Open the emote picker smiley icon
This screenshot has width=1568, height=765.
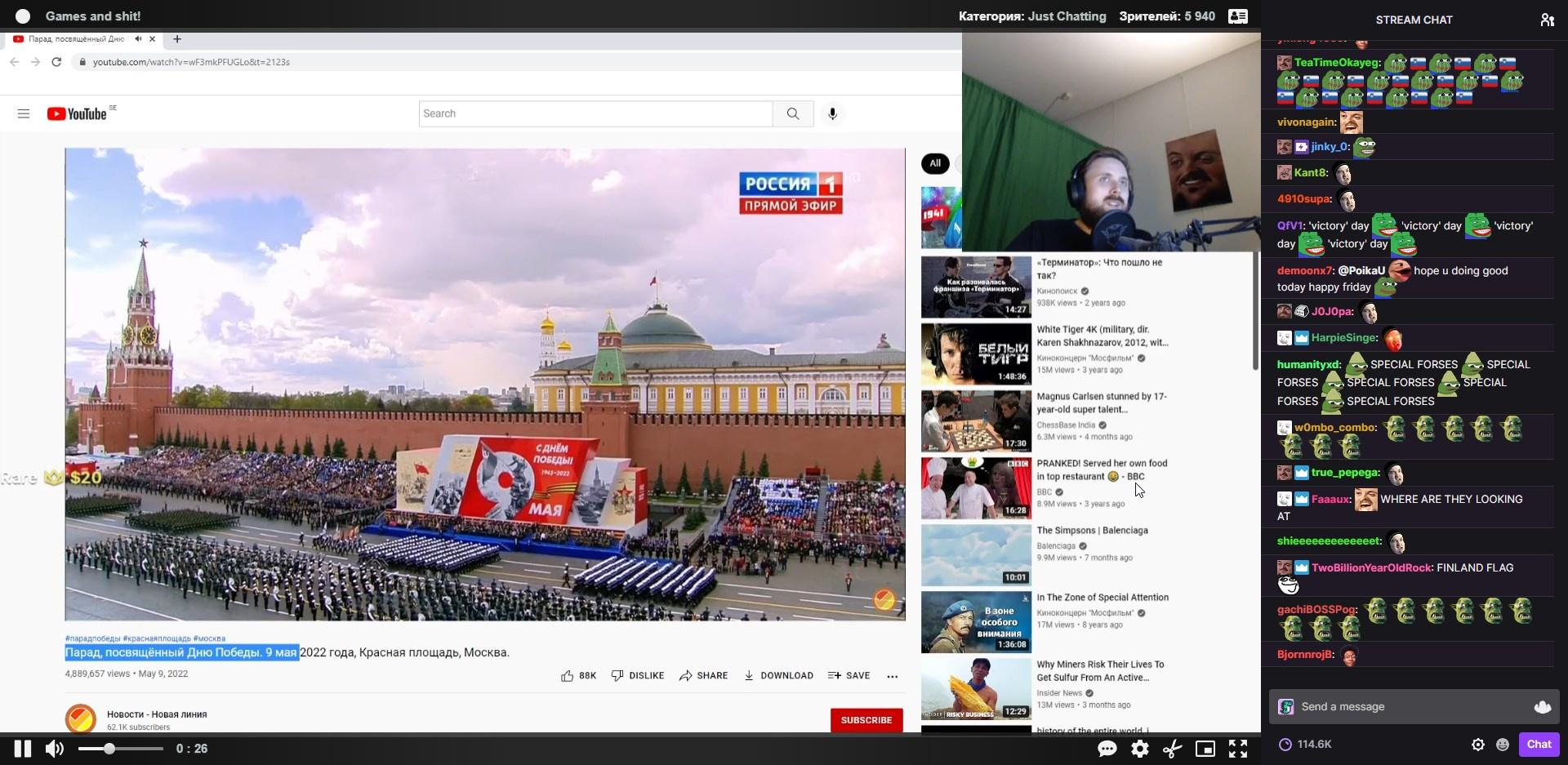coord(1503,744)
